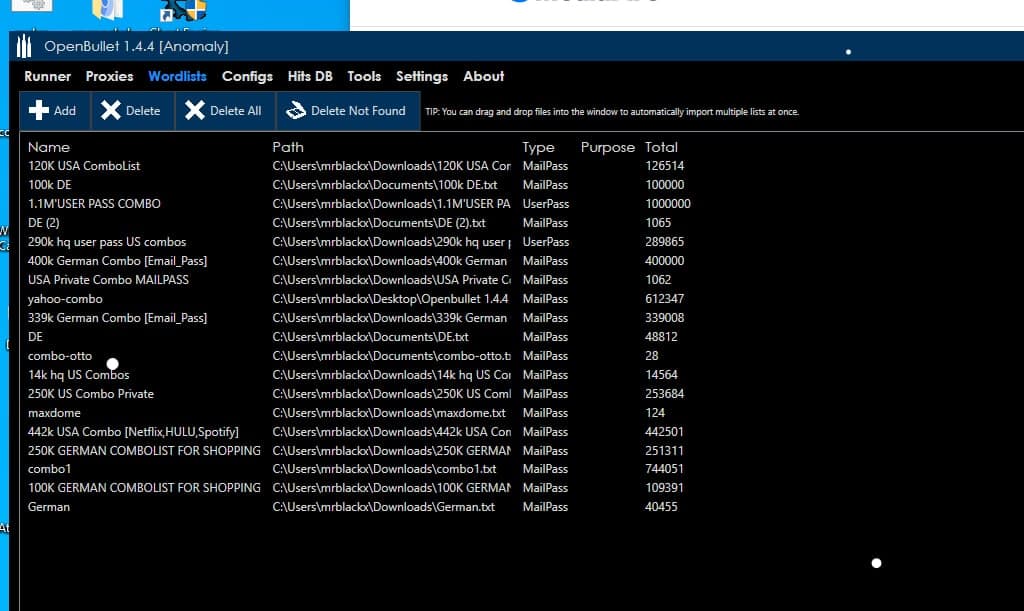This screenshot has height=611, width=1024.
Task: Click the X icon beside Delete
Action: pos(111,111)
